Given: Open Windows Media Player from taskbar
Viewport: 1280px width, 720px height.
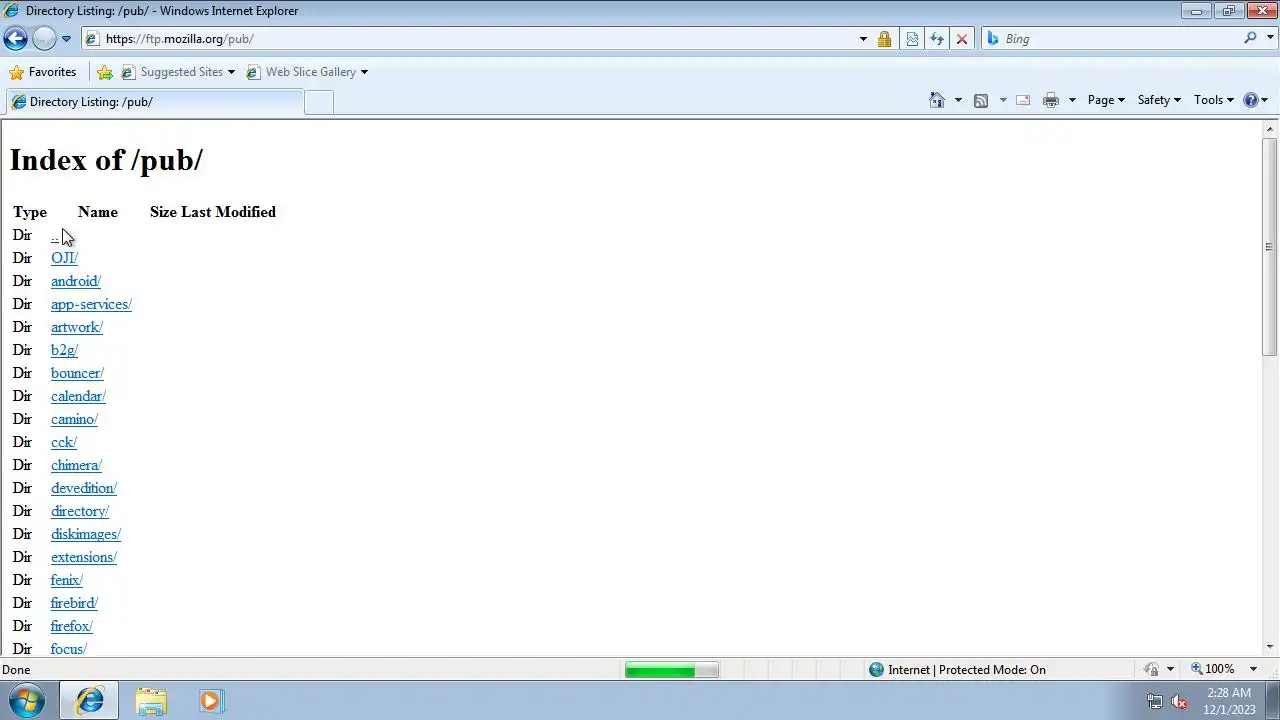Looking at the screenshot, I should pos(210,701).
